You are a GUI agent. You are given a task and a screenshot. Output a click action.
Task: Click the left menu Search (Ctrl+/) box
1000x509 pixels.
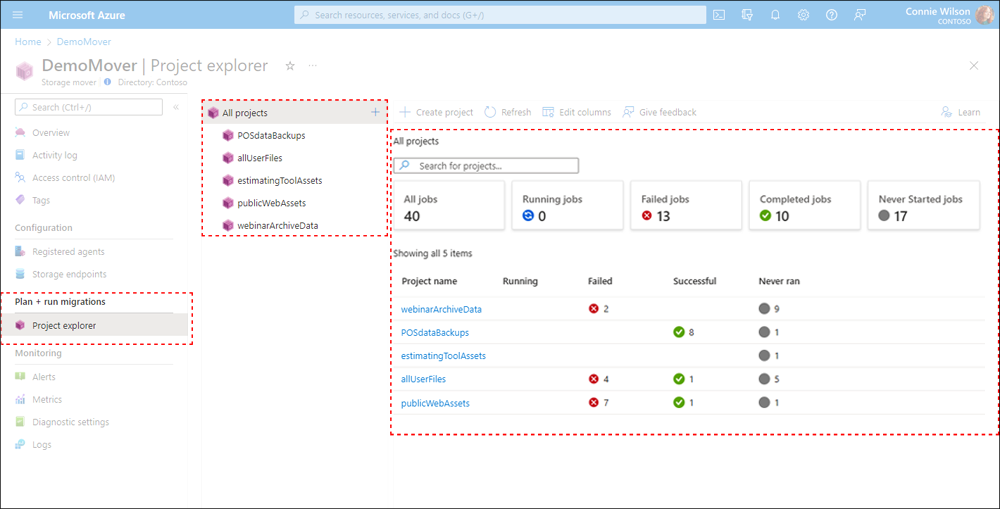tap(89, 108)
